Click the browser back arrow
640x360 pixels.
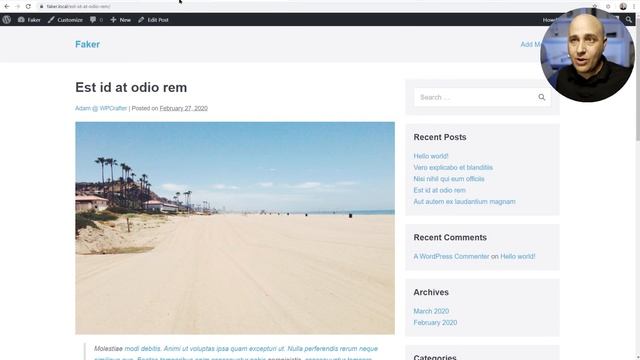tap(7, 6)
